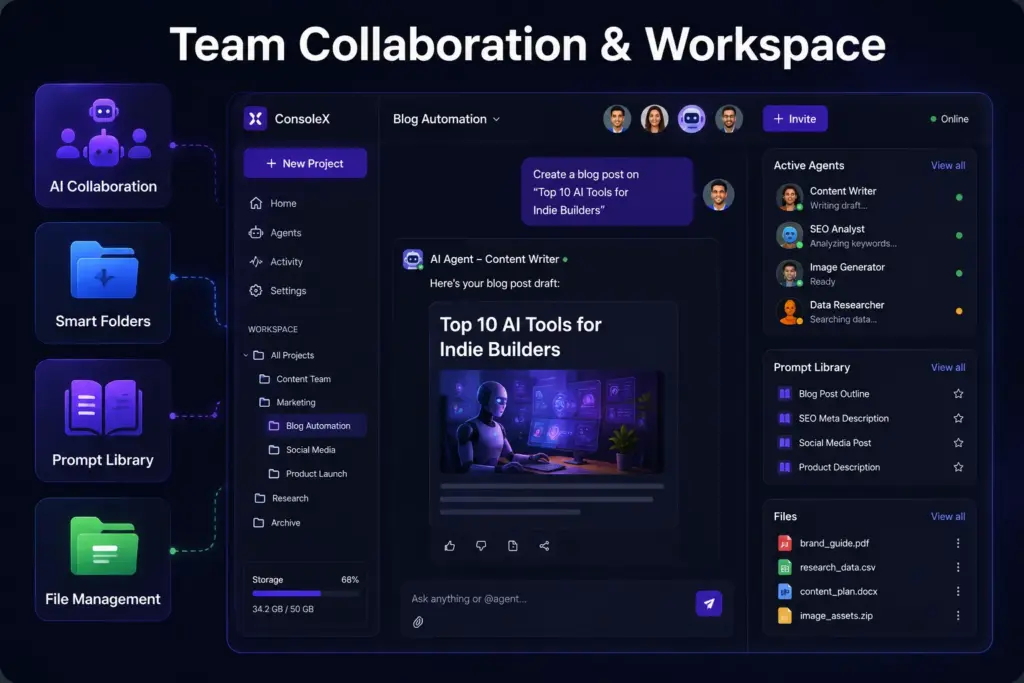Send the message with paper-plane icon
Image resolution: width=1024 pixels, height=683 pixels.
point(709,603)
